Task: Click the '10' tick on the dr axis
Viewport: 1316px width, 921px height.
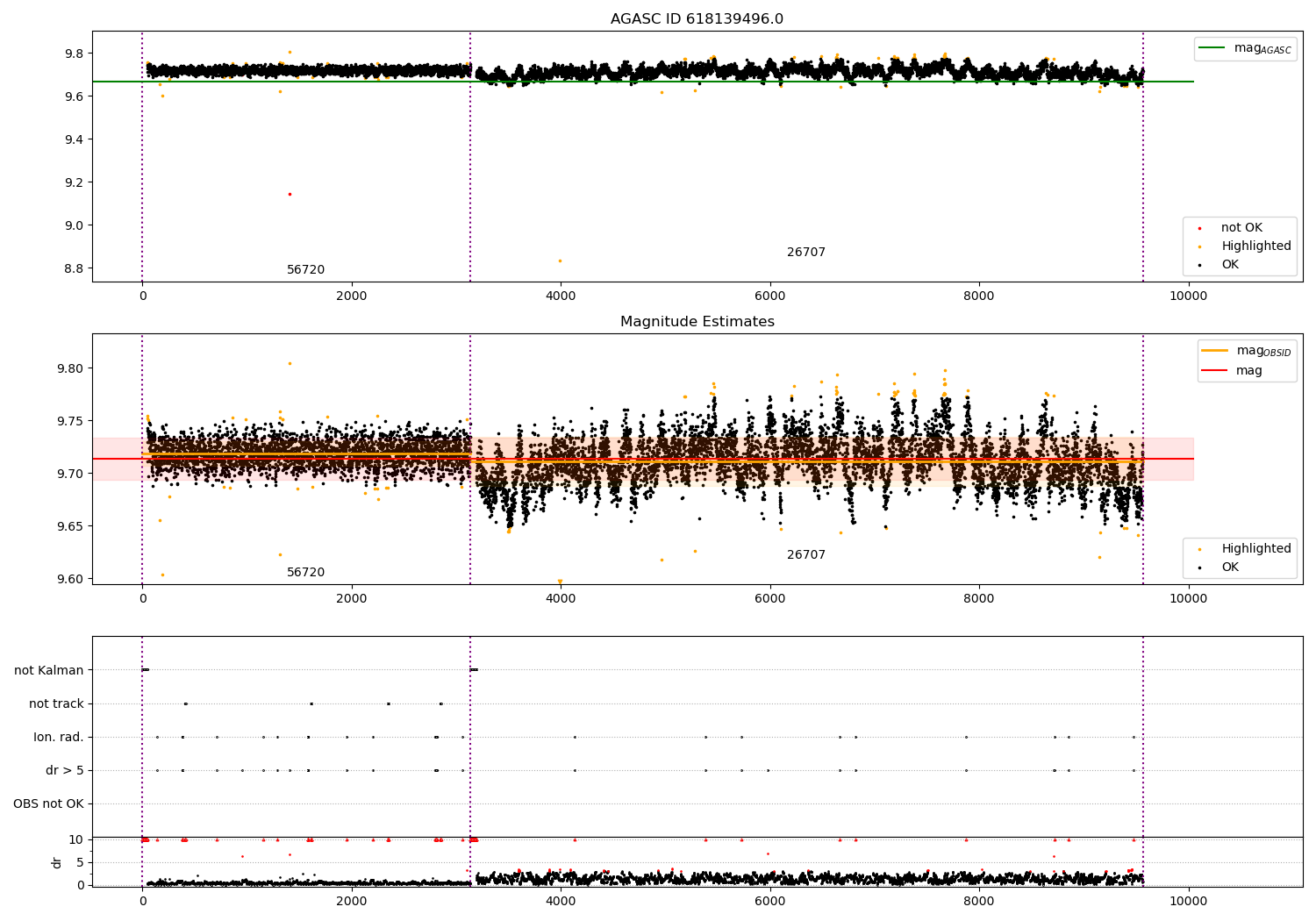Action: [76, 839]
